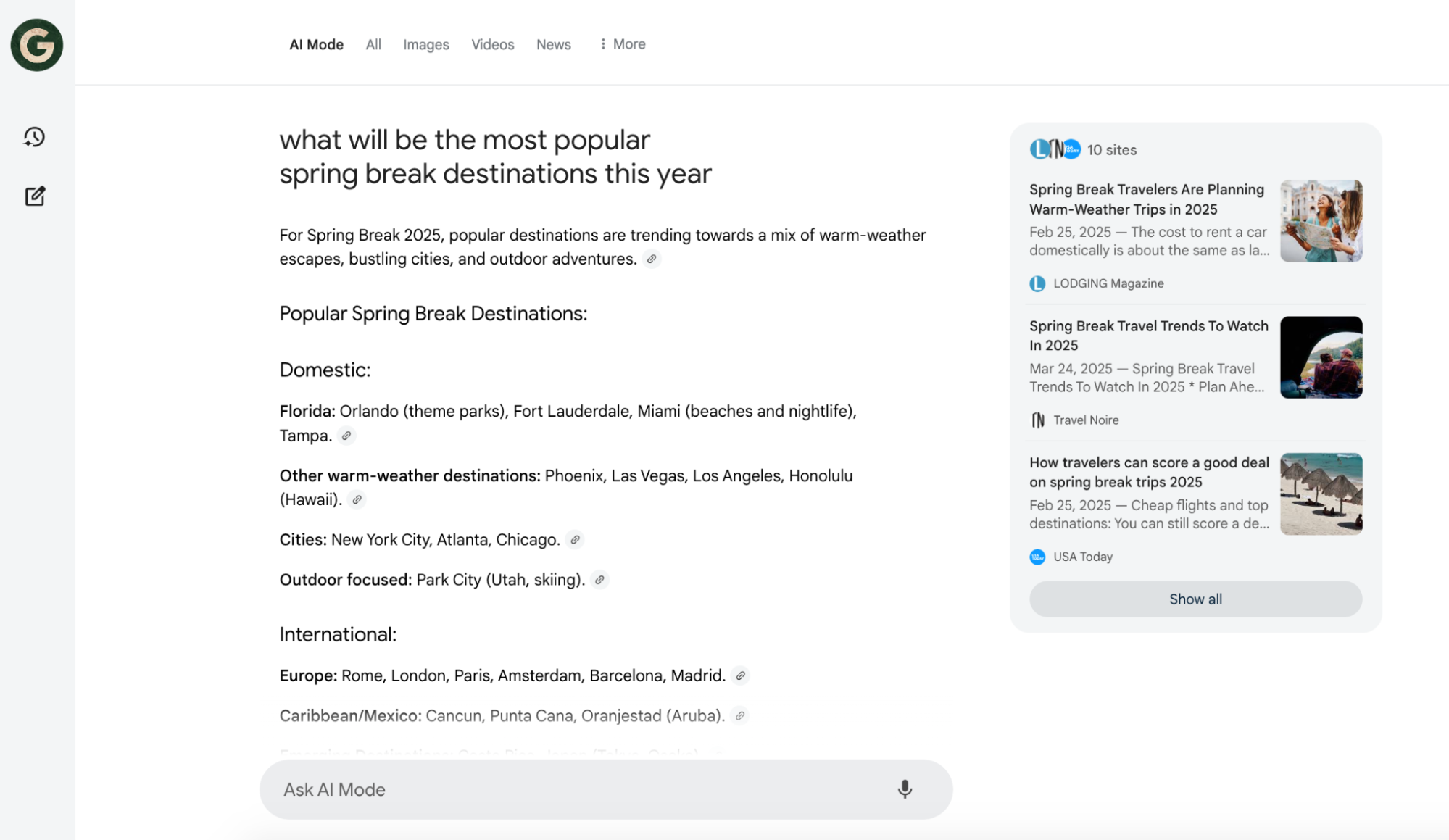Open the source link icon after outdoor adventures
Screen dimensions: 1449x840
(x=652, y=259)
